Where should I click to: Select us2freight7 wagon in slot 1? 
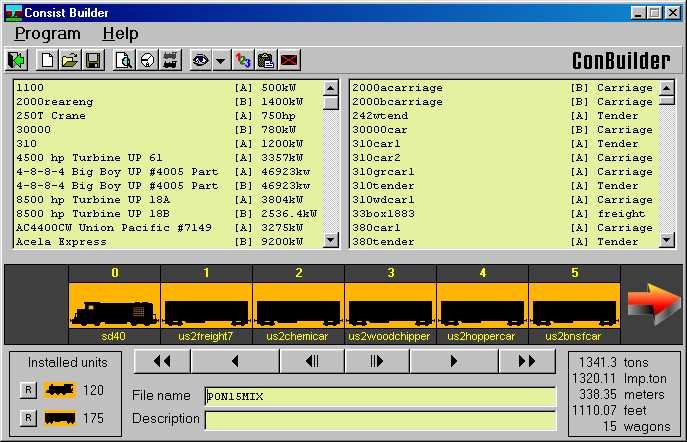[206, 305]
